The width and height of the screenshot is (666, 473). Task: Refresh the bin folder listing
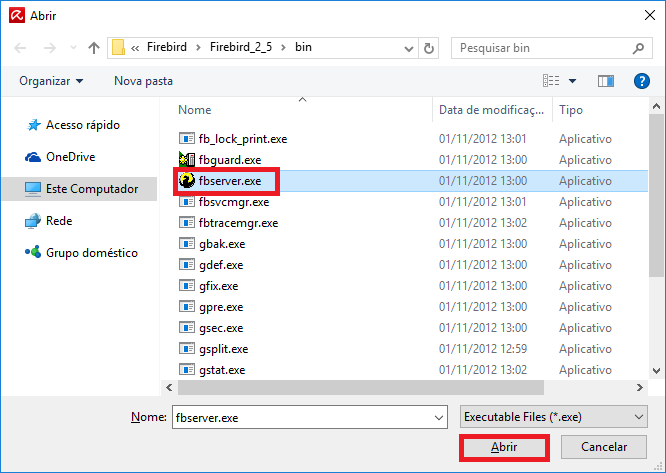pos(429,48)
